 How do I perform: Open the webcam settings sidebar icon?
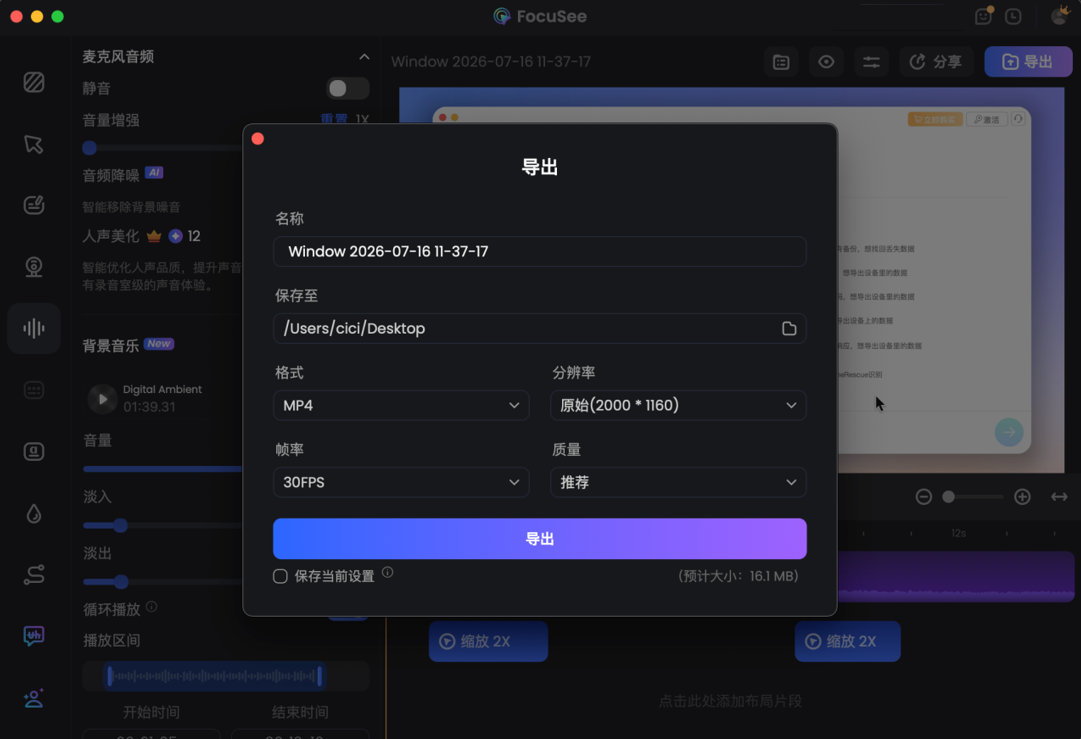coord(34,267)
